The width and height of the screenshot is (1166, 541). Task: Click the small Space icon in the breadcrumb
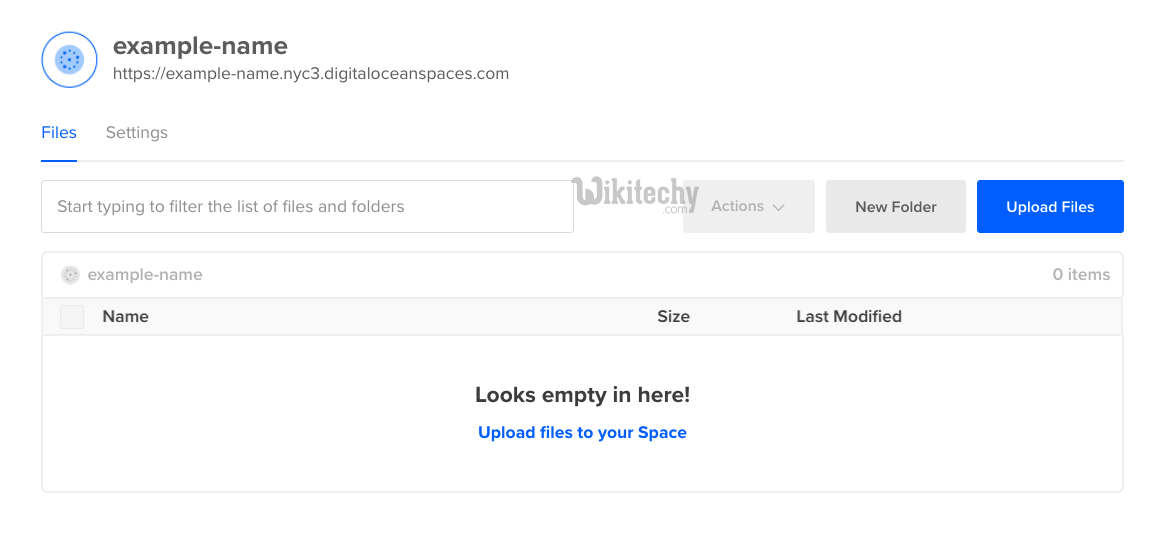70,275
